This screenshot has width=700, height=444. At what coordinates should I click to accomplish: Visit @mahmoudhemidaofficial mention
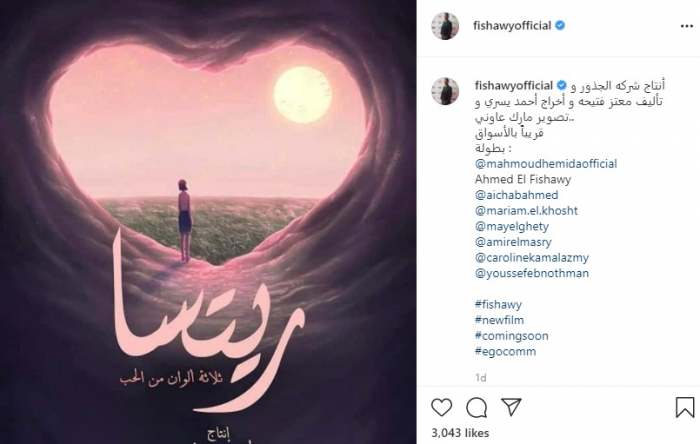coord(546,164)
